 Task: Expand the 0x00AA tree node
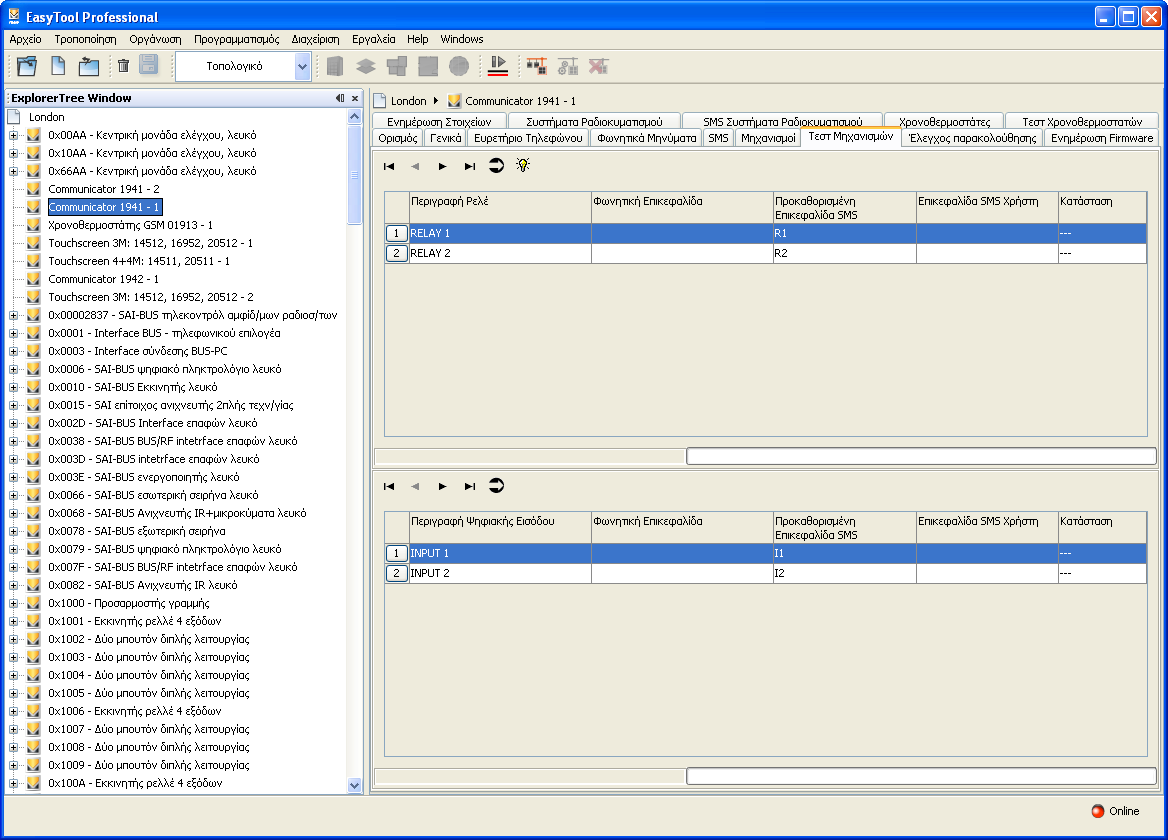(13, 136)
